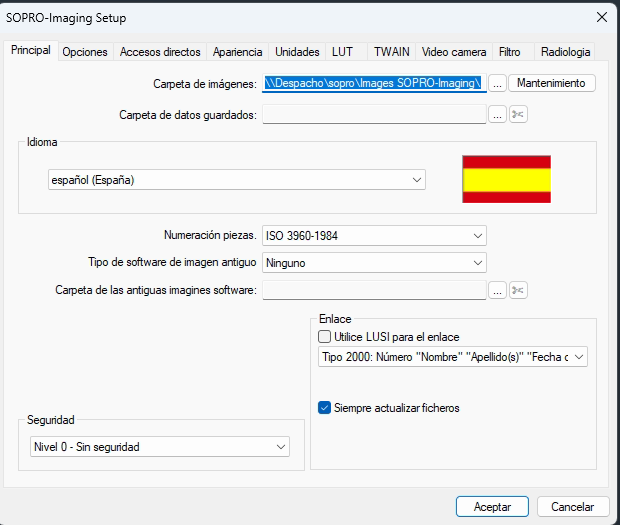Open Numeración piezas dropdown
This screenshot has height=525, width=620.
click(374, 236)
